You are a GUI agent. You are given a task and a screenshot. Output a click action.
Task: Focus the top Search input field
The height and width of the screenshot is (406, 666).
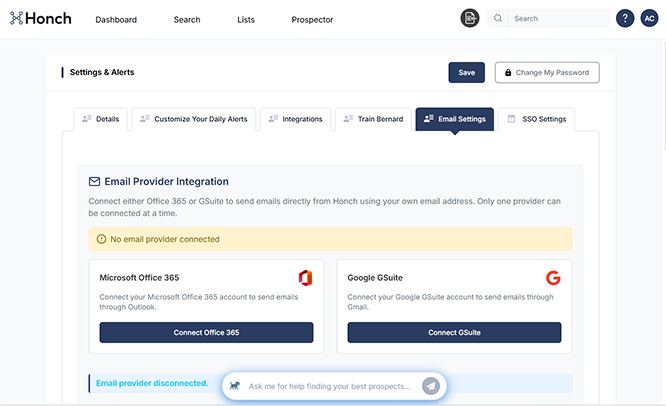point(557,18)
